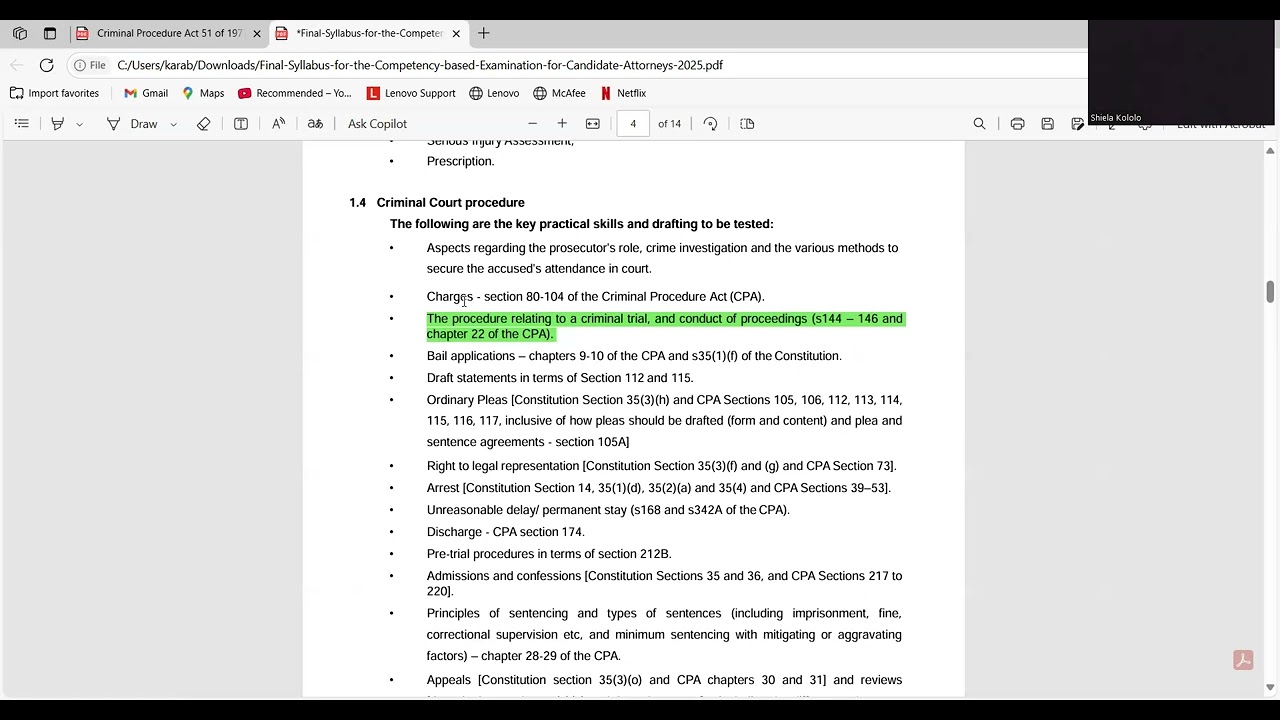The width and height of the screenshot is (1280, 720).
Task: Open the McAfee bookmark
Action: 560,93
